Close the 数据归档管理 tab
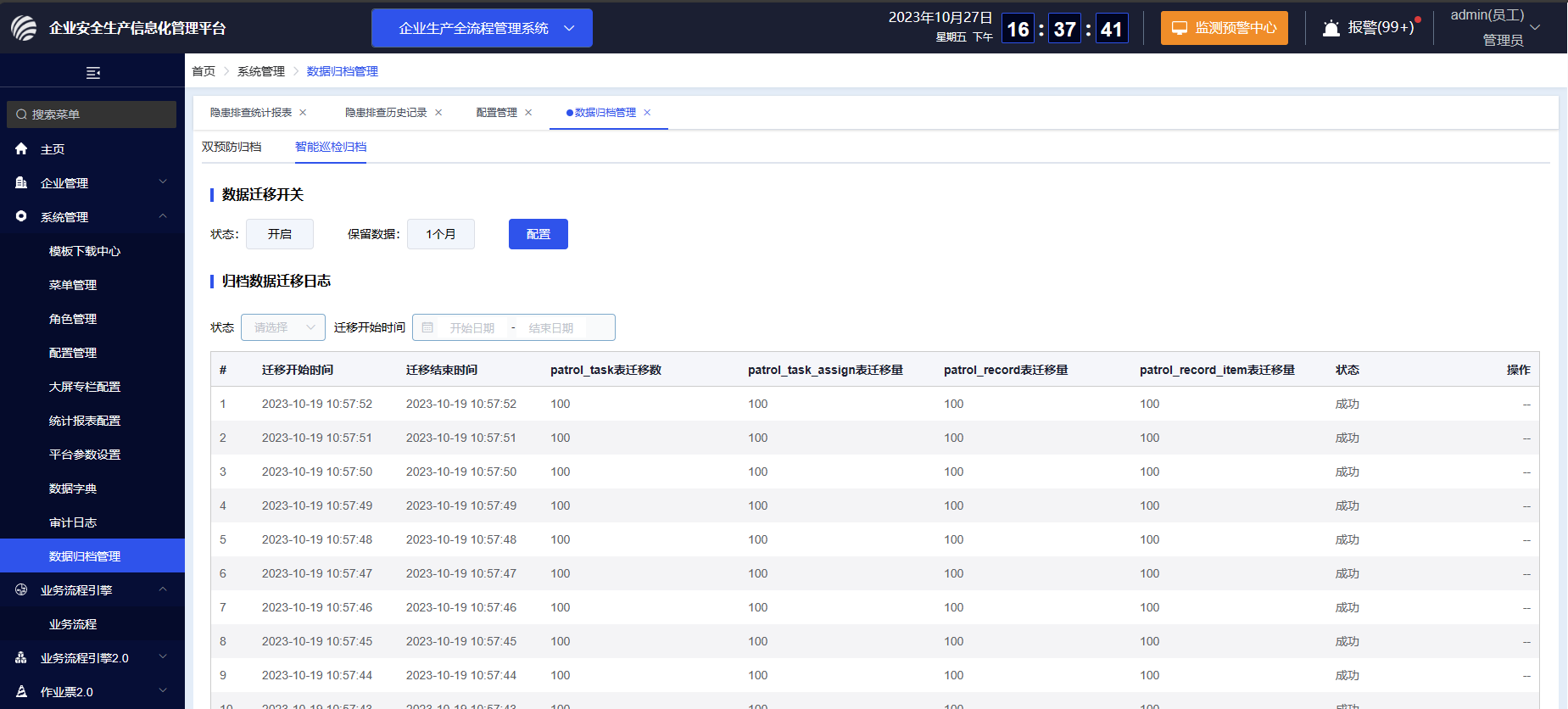The image size is (1568, 709). [647, 112]
